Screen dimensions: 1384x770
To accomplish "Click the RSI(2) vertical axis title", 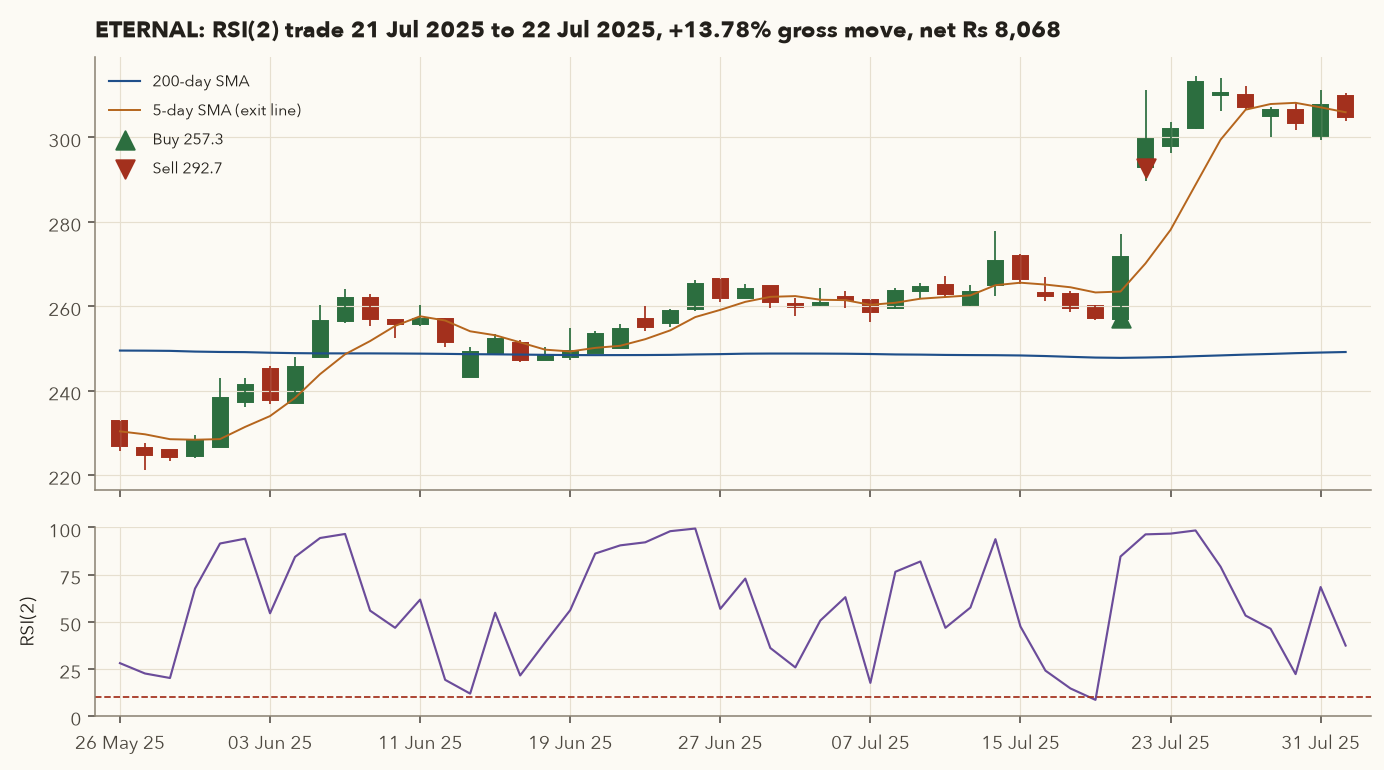I will [x=28, y=622].
